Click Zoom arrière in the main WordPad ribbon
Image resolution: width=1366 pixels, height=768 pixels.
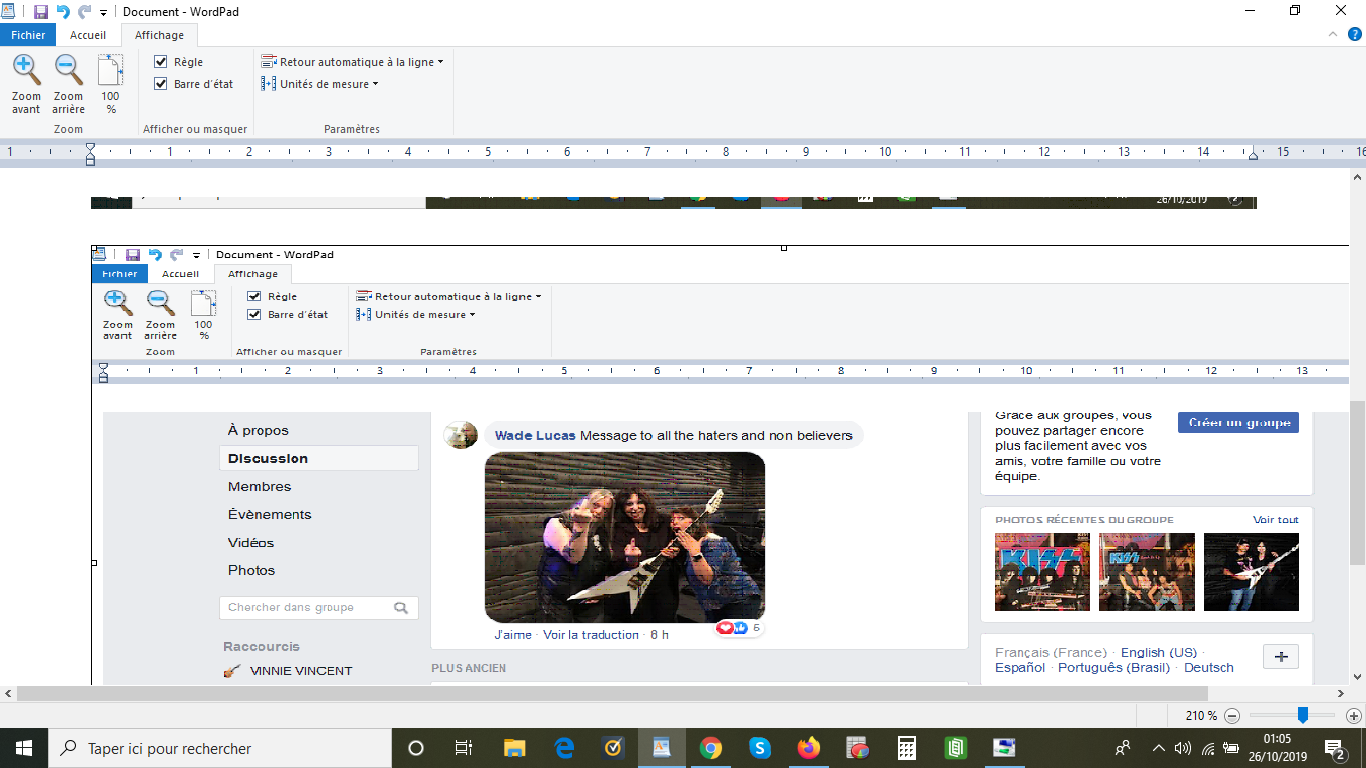68,83
